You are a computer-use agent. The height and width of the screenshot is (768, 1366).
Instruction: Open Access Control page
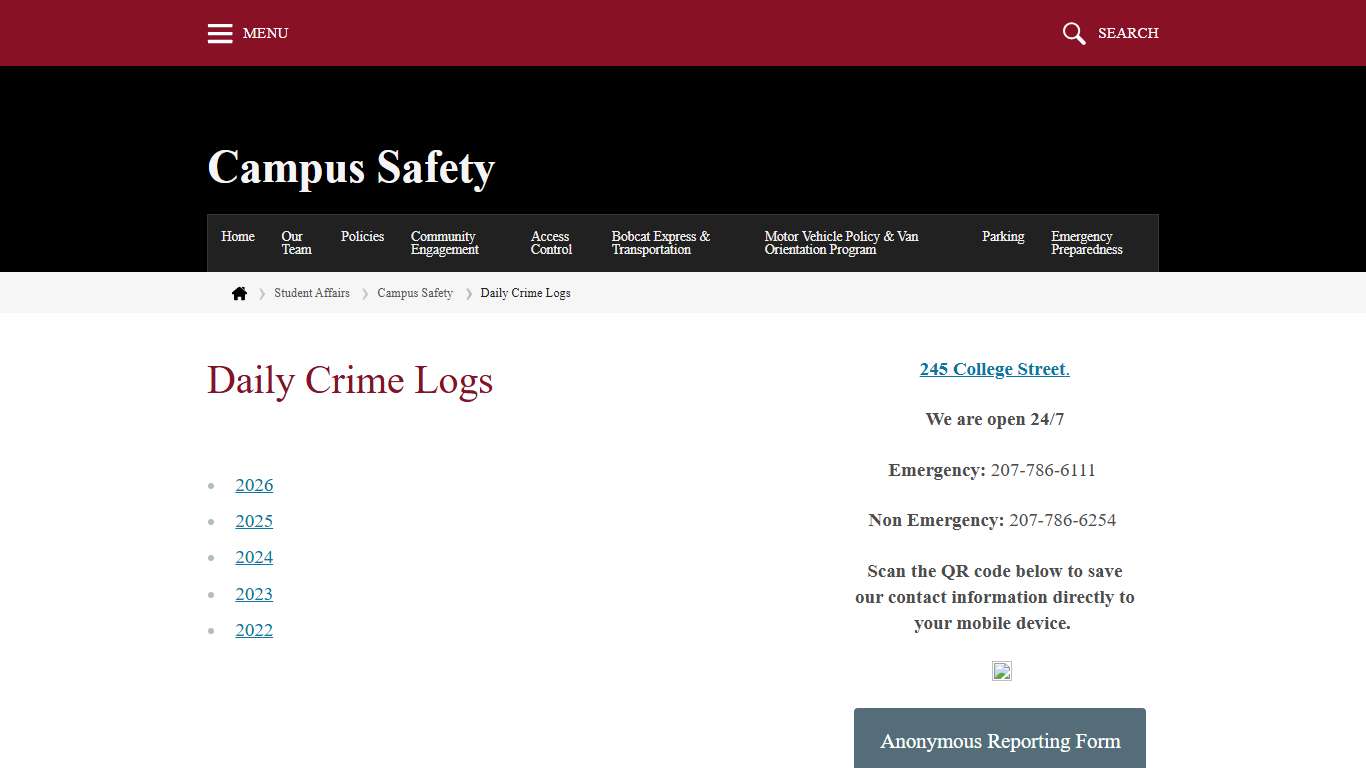coord(551,242)
